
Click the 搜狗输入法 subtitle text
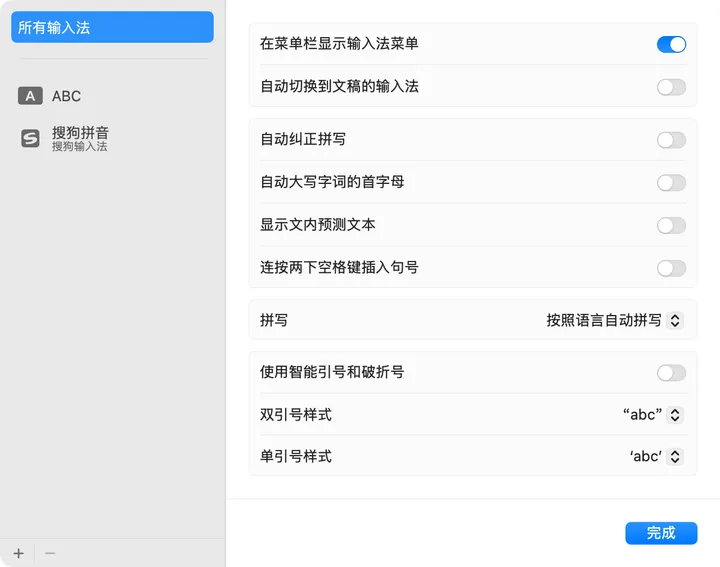coord(79,147)
